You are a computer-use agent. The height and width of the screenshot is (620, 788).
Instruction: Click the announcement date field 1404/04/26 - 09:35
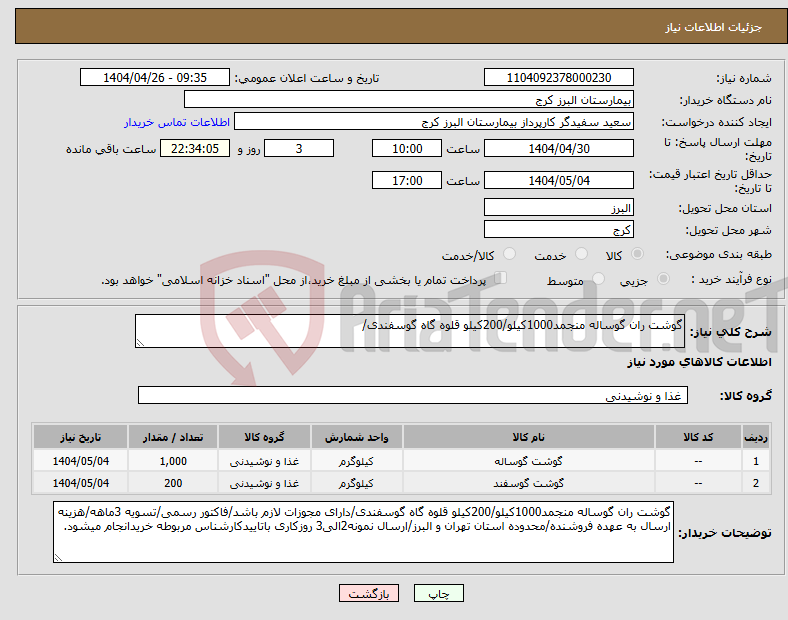tap(155, 77)
